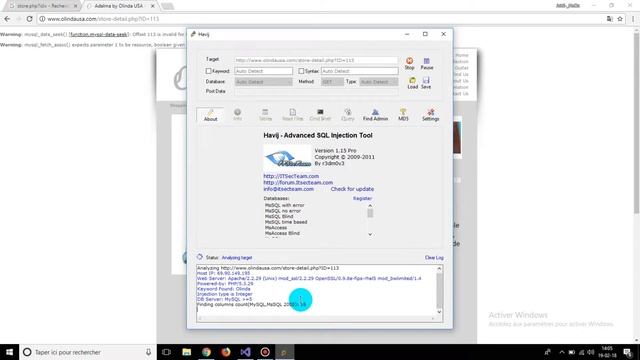Switch to the Query tab

pos(348,115)
